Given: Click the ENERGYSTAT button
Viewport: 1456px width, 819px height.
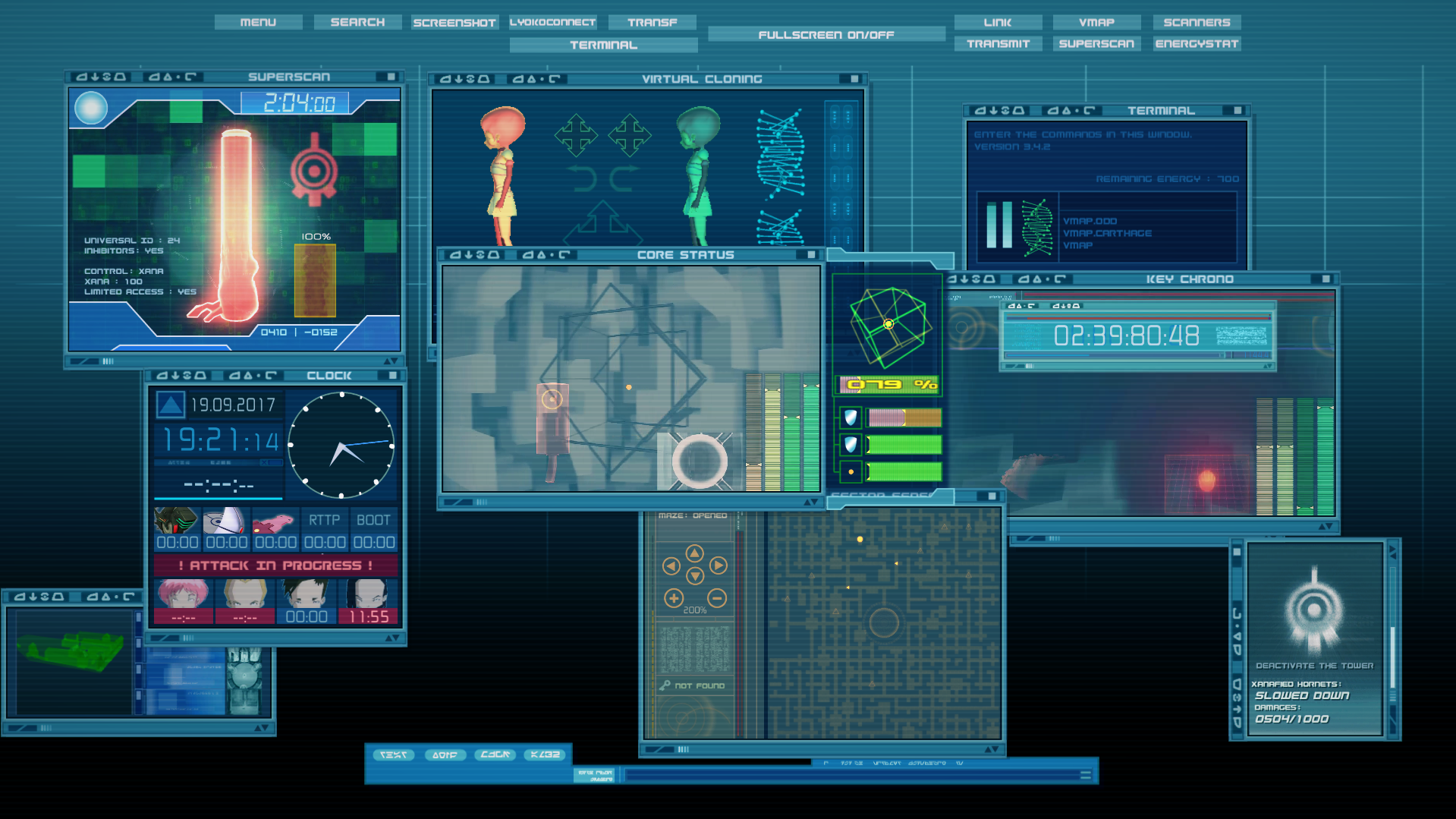Looking at the screenshot, I should point(1197,43).
